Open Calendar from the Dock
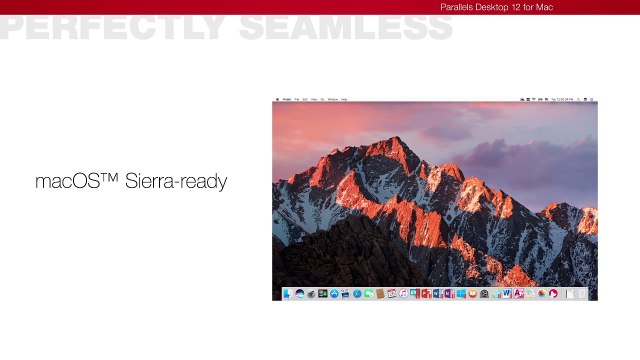The width and height of the screenshot is (640, 360). click(392, 293)
